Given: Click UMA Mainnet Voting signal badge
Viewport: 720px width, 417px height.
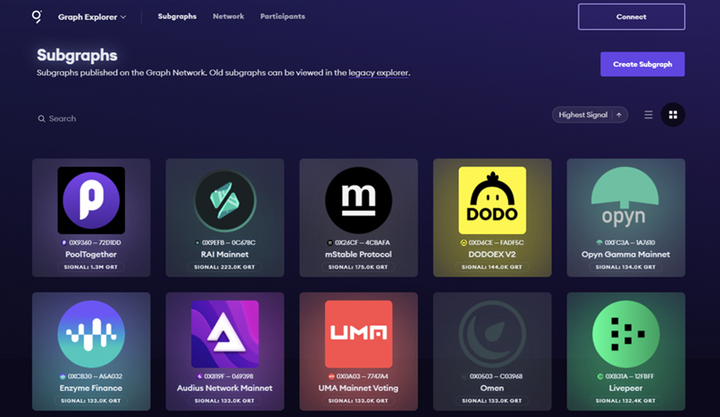Looking at the screenshot, I should 358,400.
